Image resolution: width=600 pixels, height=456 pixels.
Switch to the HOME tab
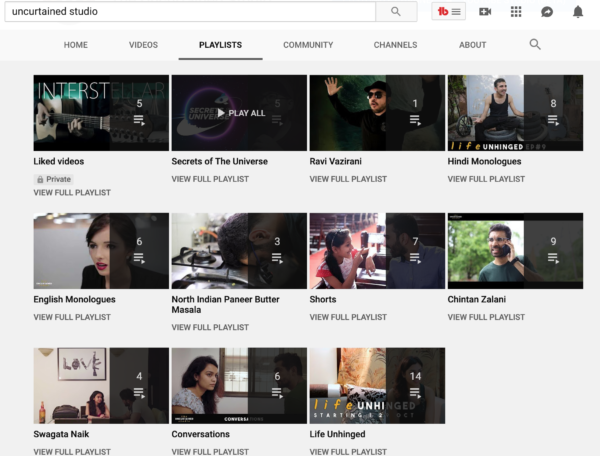point(75,45)
